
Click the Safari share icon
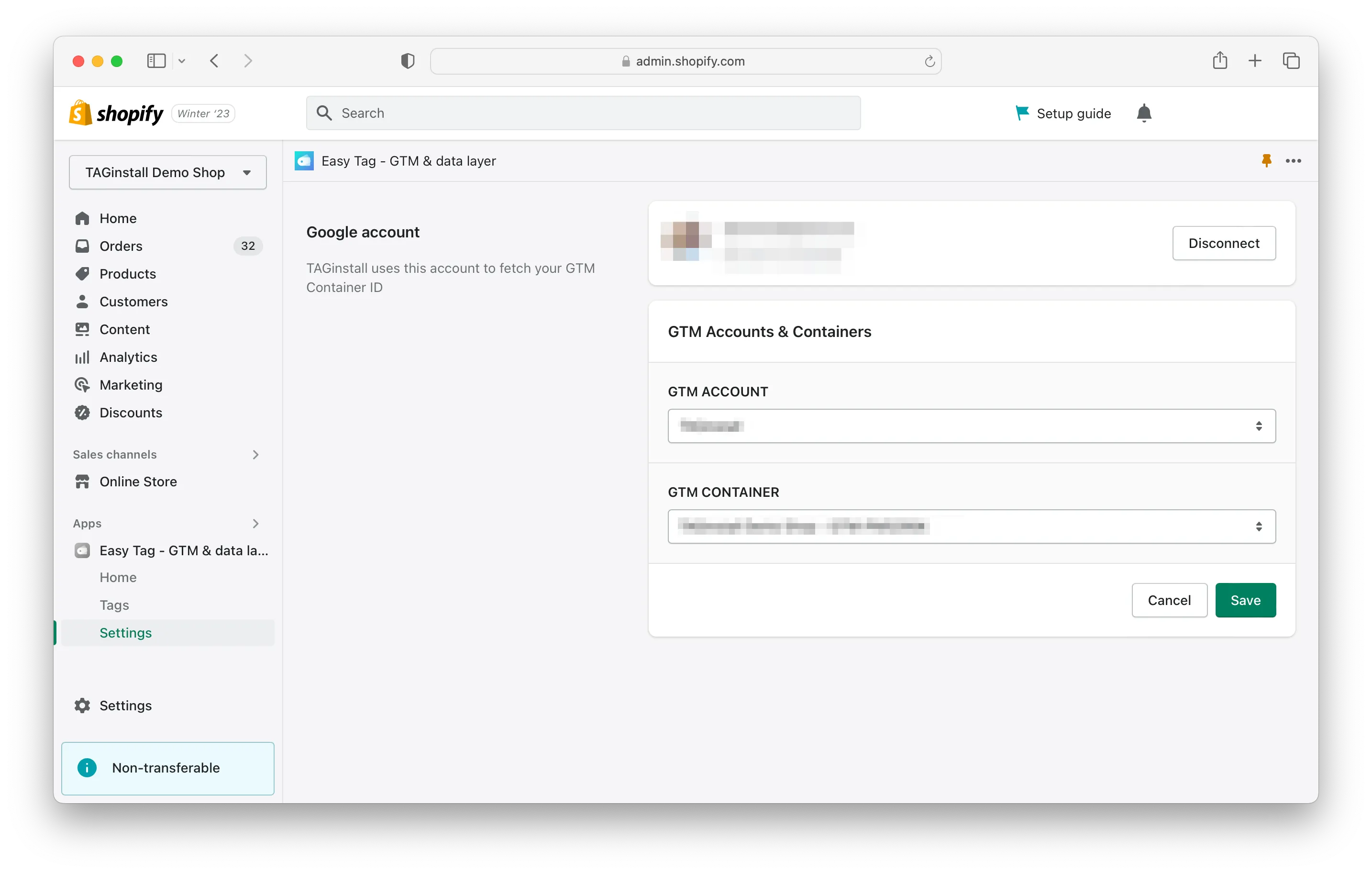pyautogui.click(x=1219, y=60)
